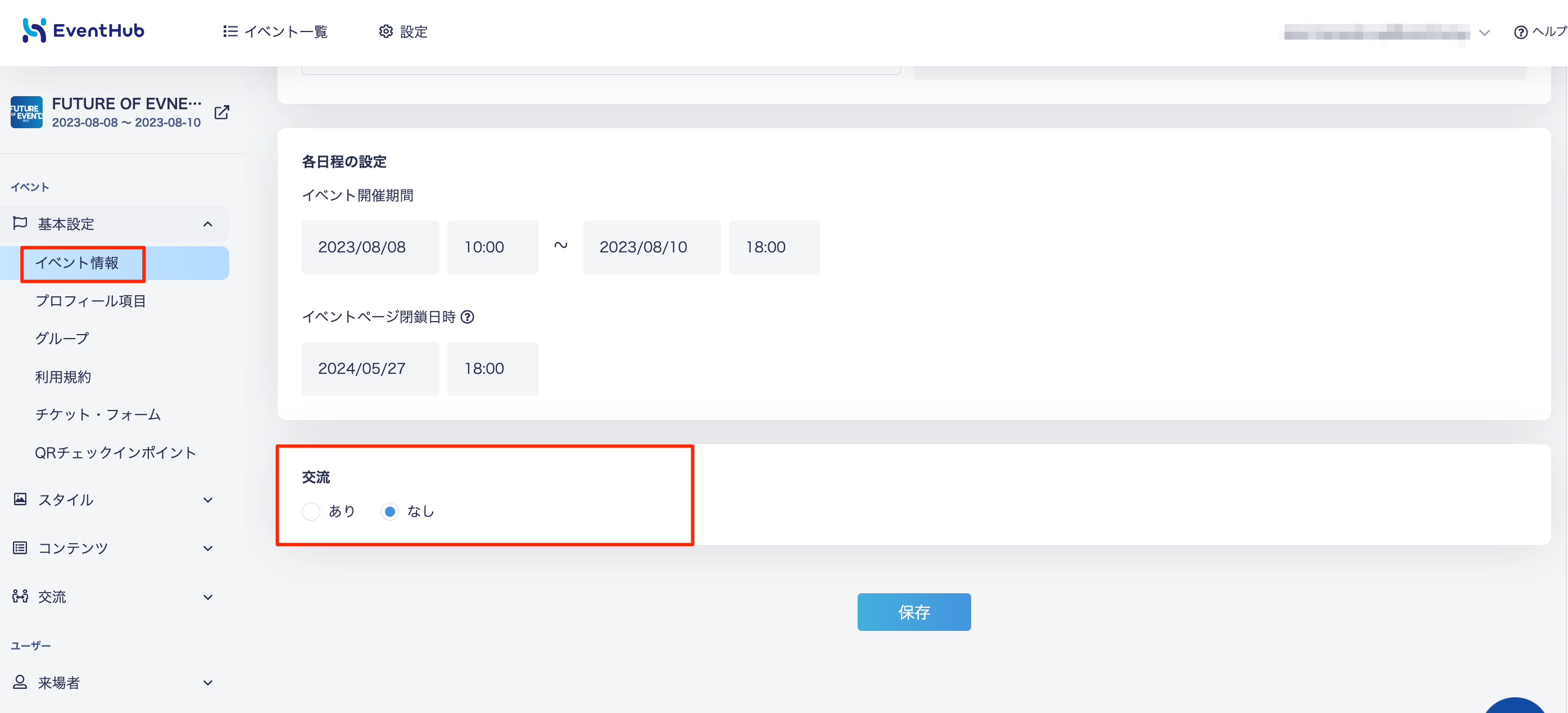Click the end date field 2023/08/10

pos(651,247)
